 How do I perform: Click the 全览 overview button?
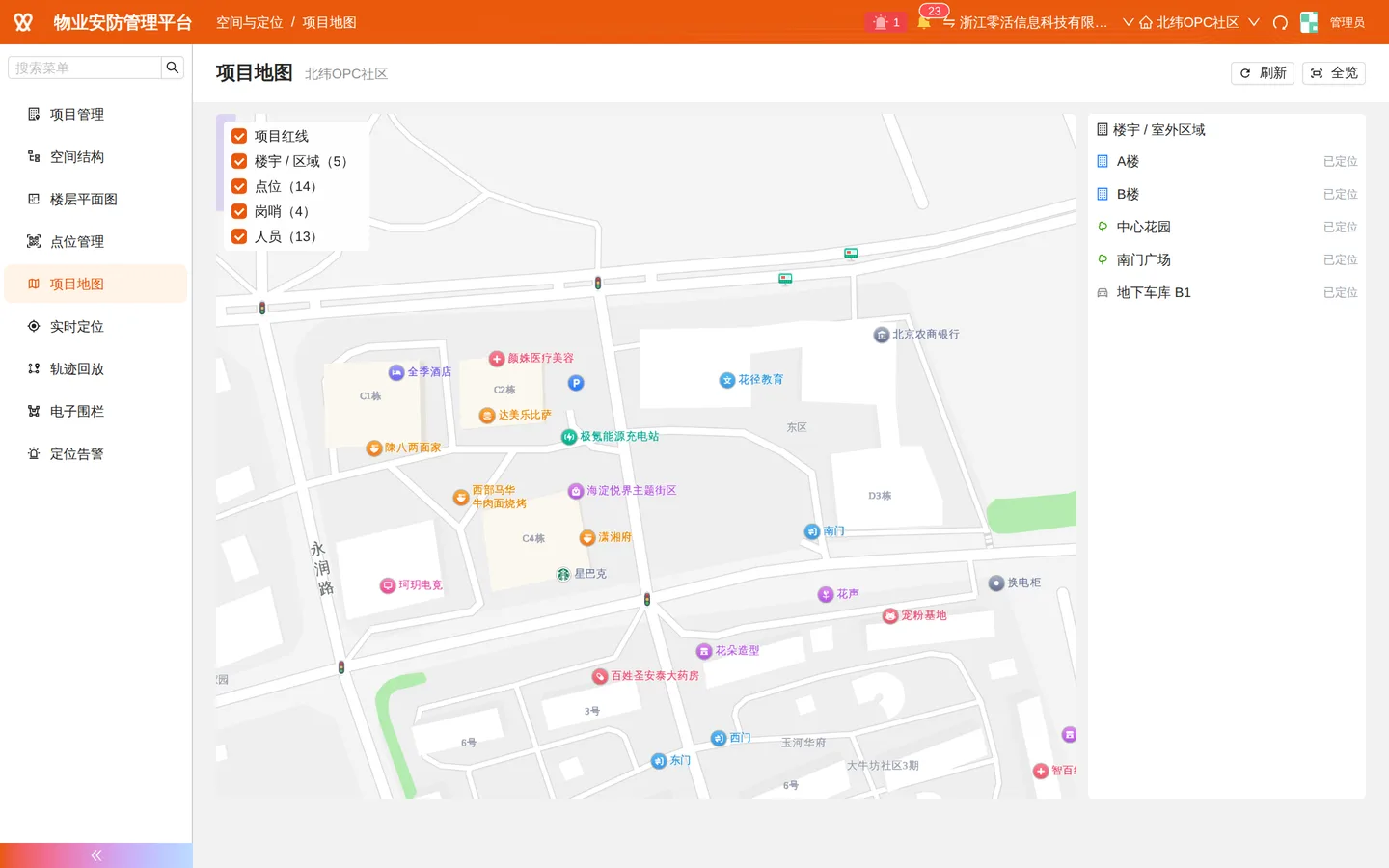click(1334, 73)
